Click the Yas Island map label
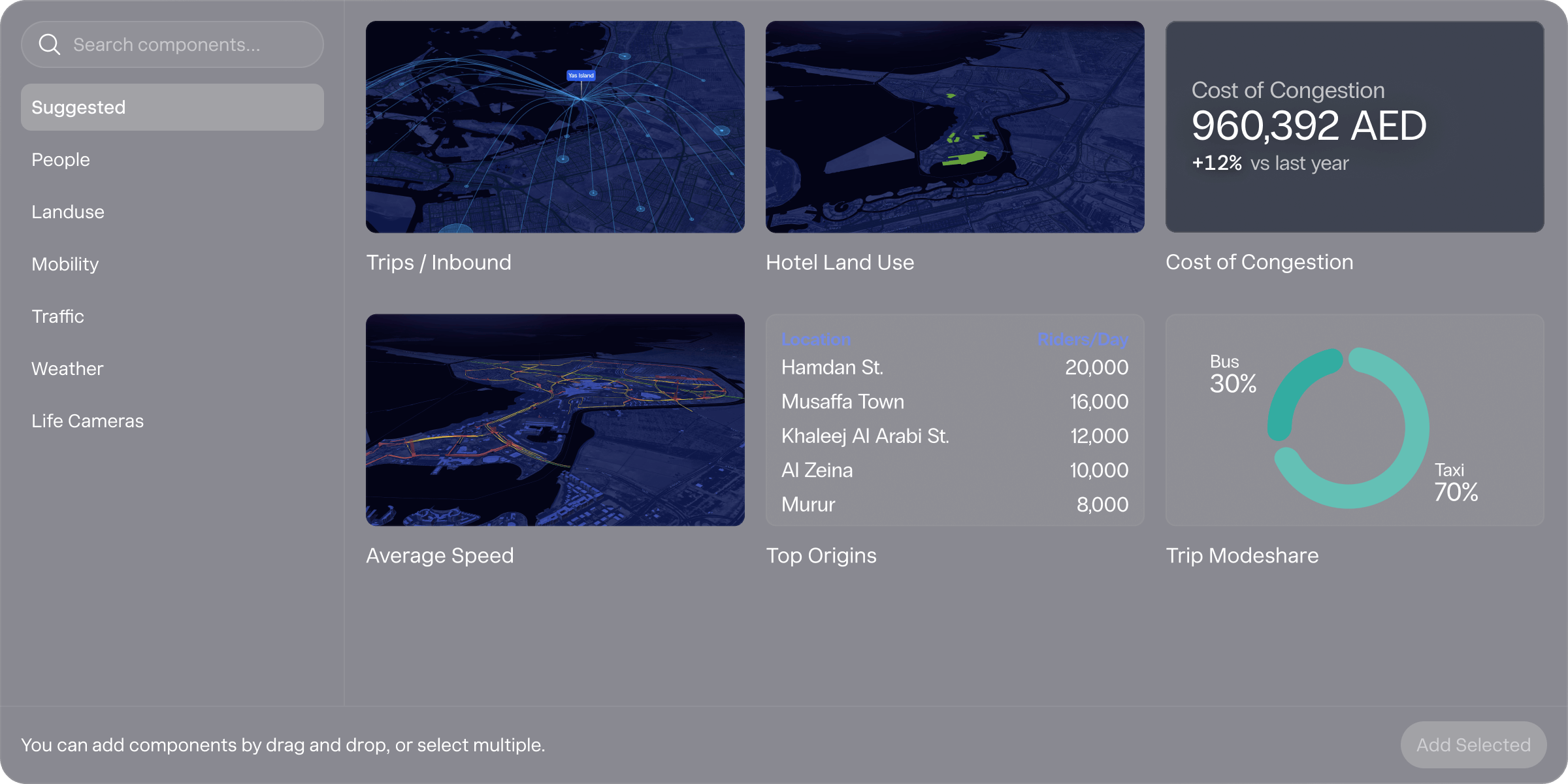The width and height of the screenshot is (1568, 784). 581,76
